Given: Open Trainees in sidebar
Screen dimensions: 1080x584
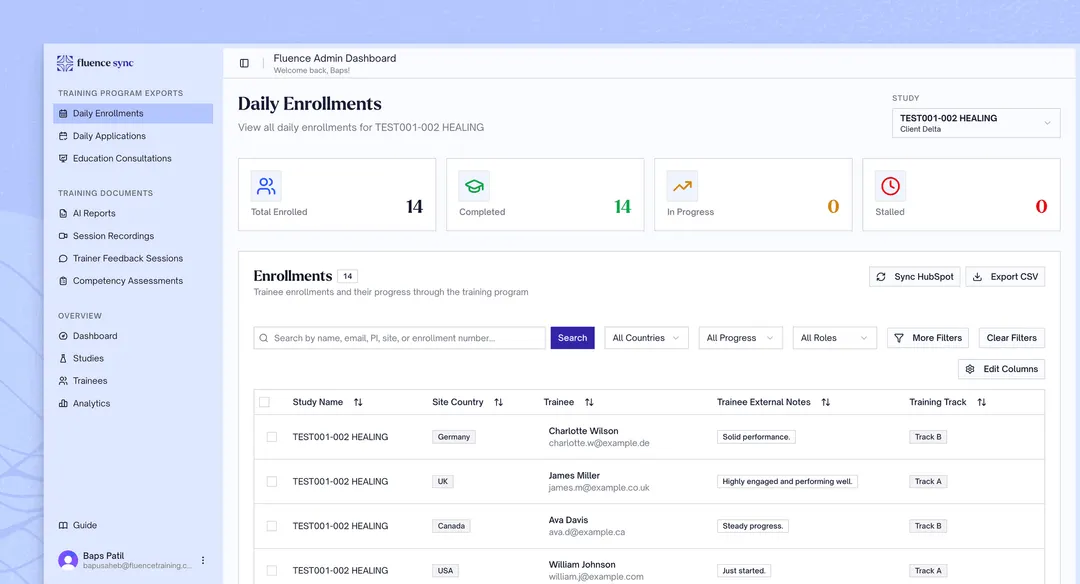Looking at the screenshot, I should [x=133, y=381].
